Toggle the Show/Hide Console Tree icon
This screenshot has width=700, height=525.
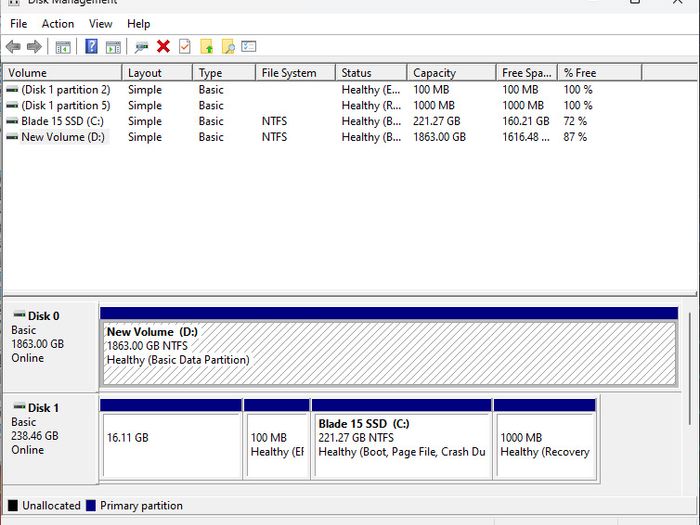(63, 47)
